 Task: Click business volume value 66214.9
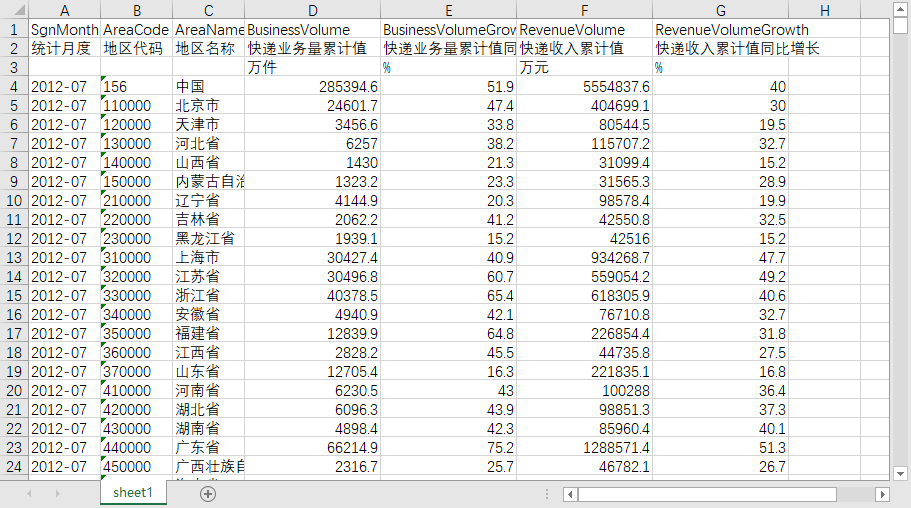tap(313, 448)
